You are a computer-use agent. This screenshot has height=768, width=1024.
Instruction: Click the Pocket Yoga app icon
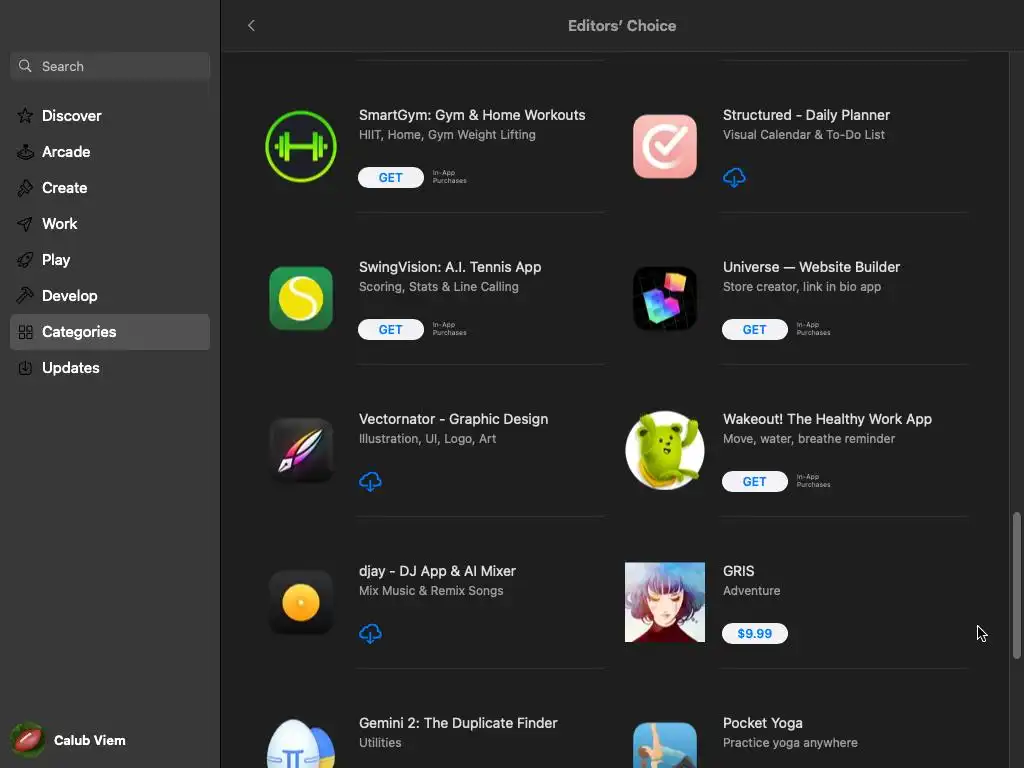point(665,745)
